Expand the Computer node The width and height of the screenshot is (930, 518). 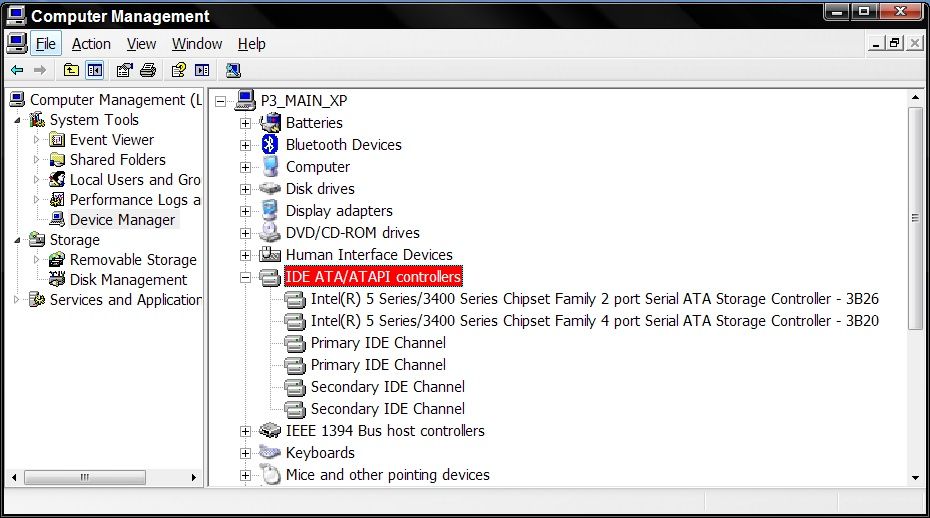click(245, 167)
